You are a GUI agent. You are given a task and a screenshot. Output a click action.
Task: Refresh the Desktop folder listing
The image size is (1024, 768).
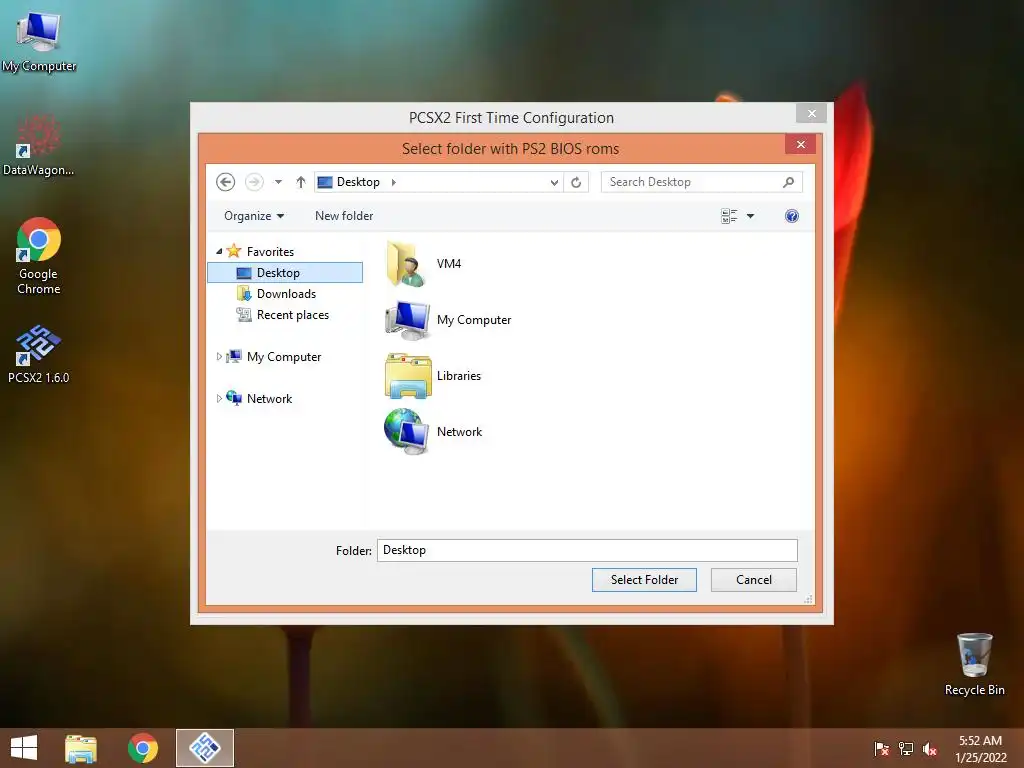tap(575, 182)
